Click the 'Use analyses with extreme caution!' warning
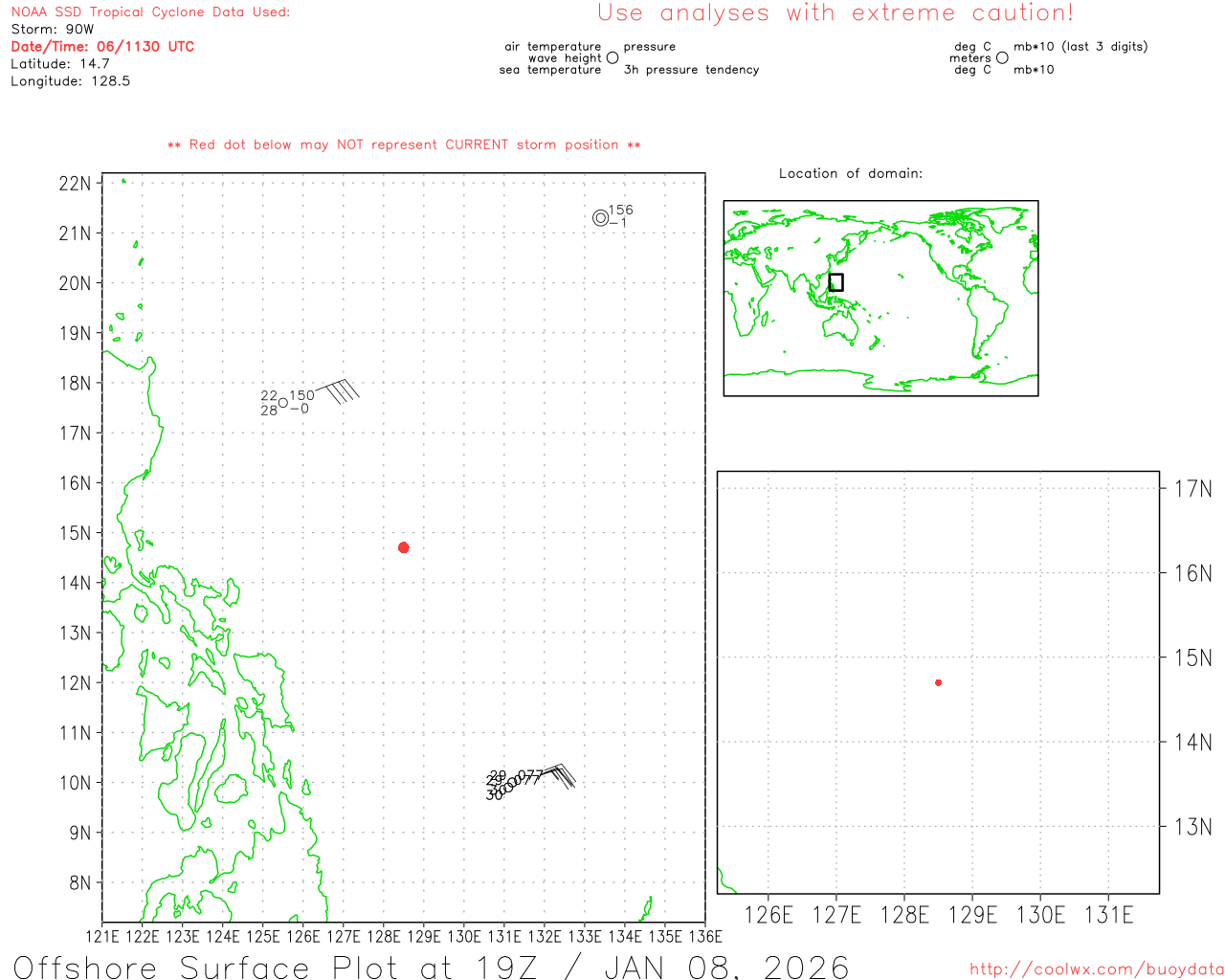 [835, 13]
